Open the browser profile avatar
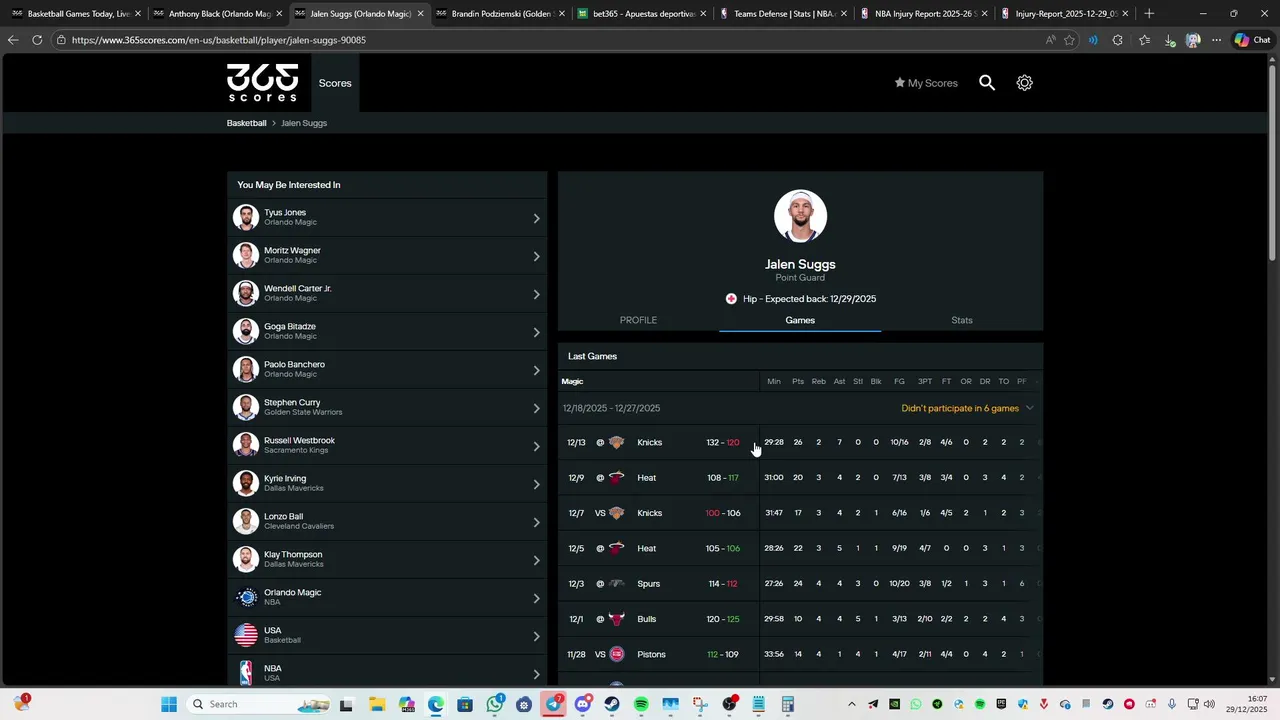 point(1193,40)
